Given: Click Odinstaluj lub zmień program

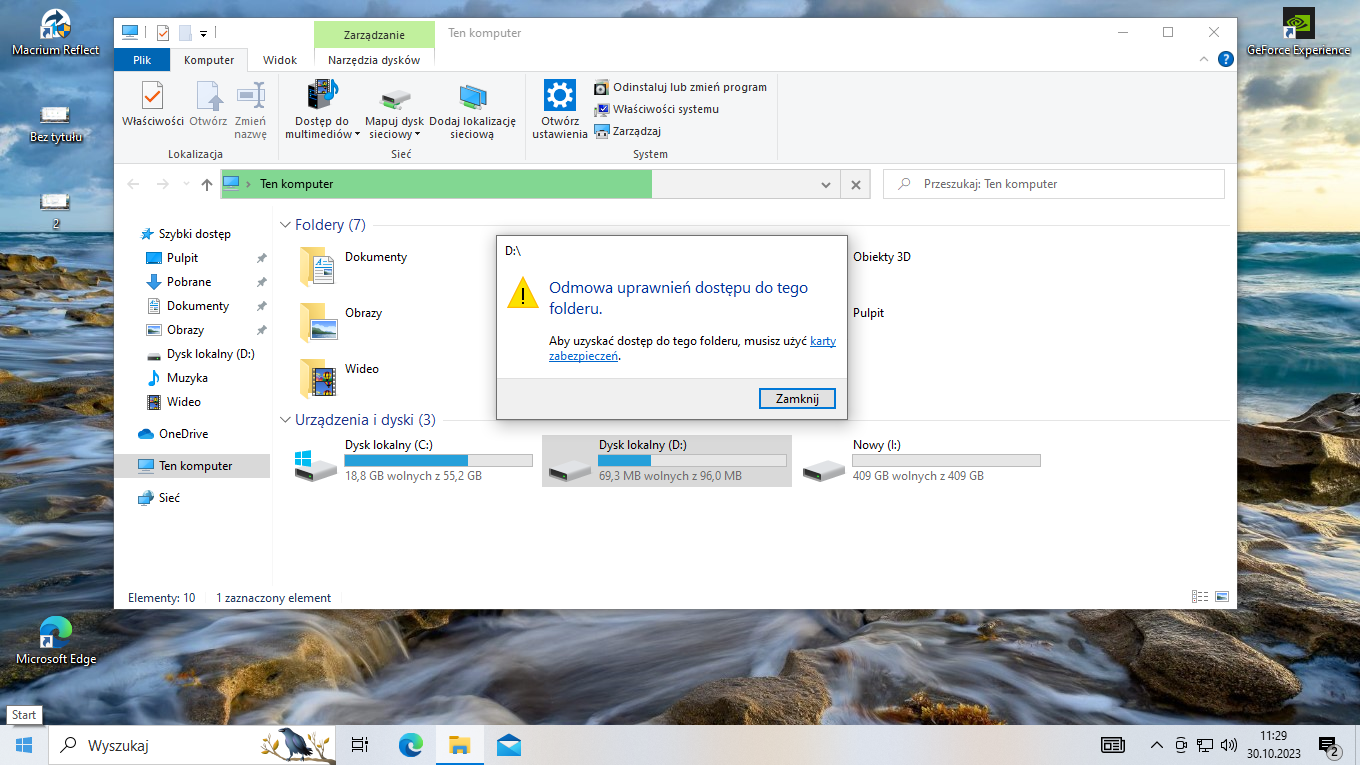Looking at the screenshot, I should 681,87.
